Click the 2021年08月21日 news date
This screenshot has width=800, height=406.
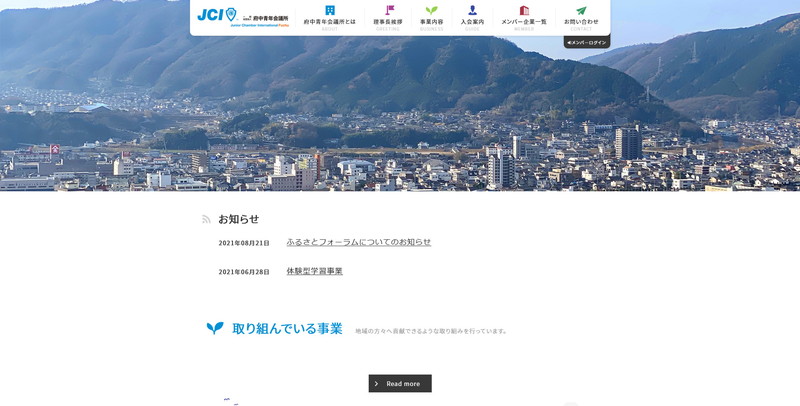pos(244,243)
